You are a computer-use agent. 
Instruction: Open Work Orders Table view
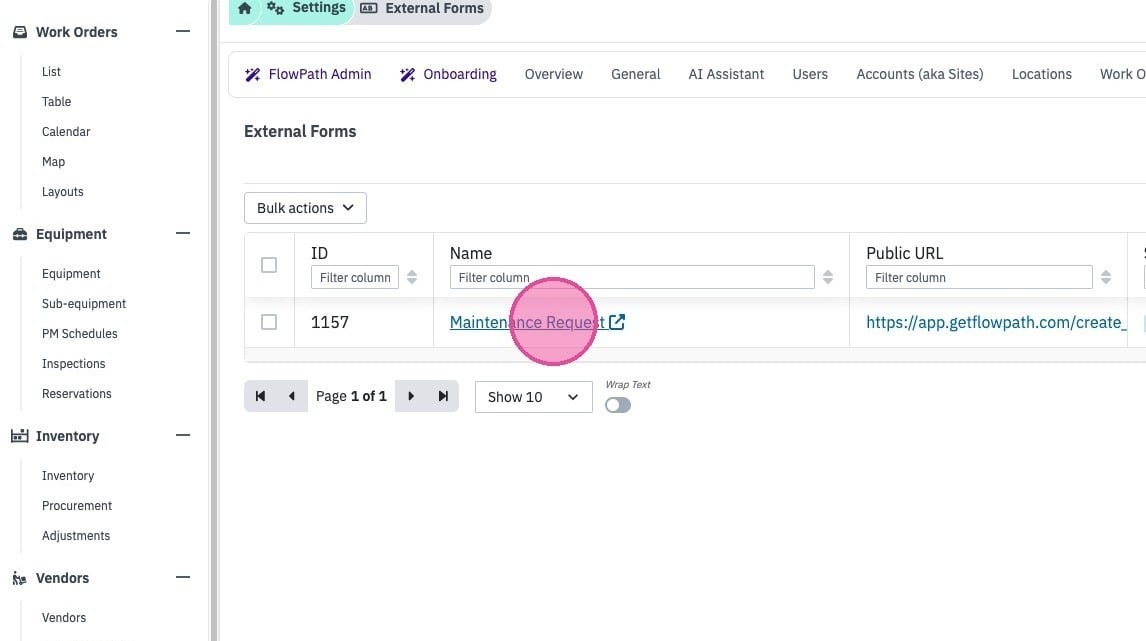click(56, 102)
